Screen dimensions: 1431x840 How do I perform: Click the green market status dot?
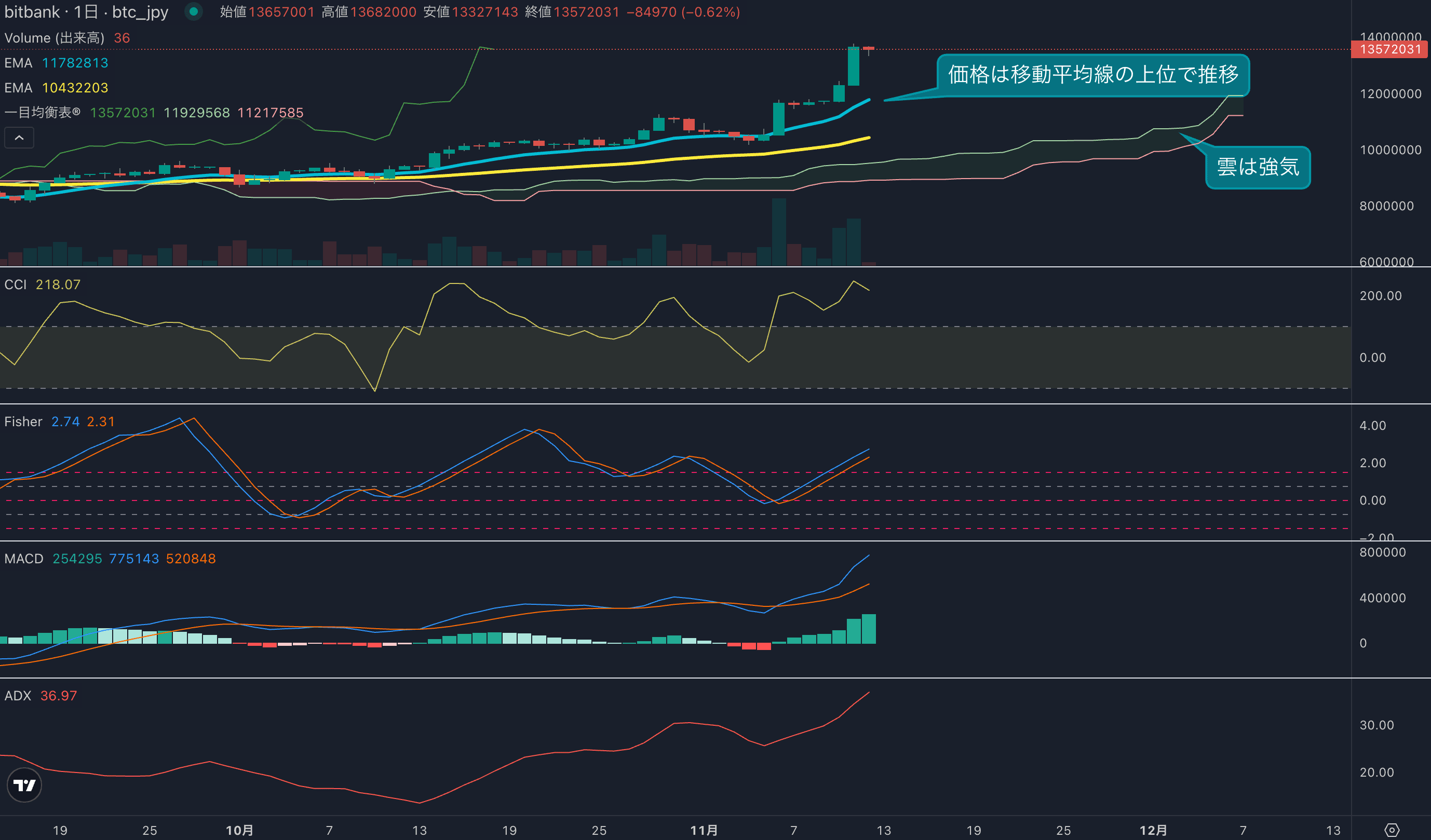[x=194, y=11]
